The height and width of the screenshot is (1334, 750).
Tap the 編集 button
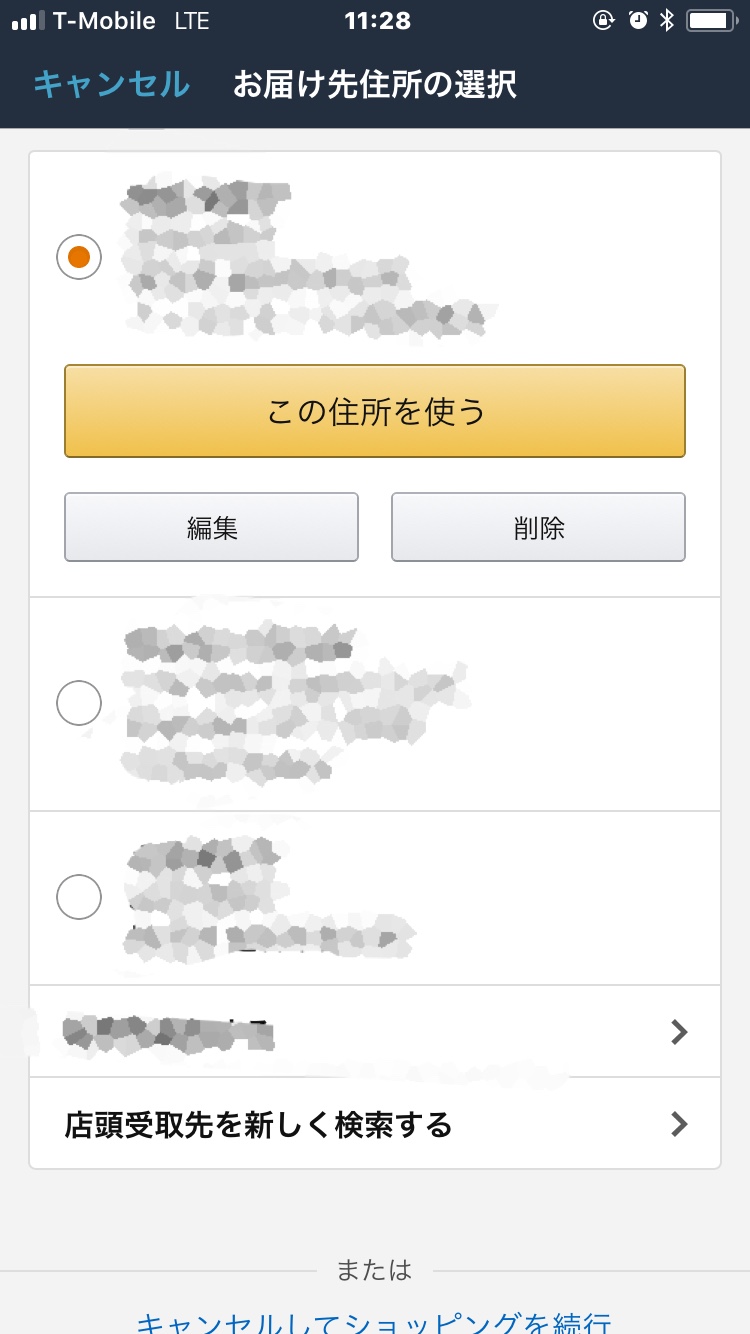pos(212,527)
